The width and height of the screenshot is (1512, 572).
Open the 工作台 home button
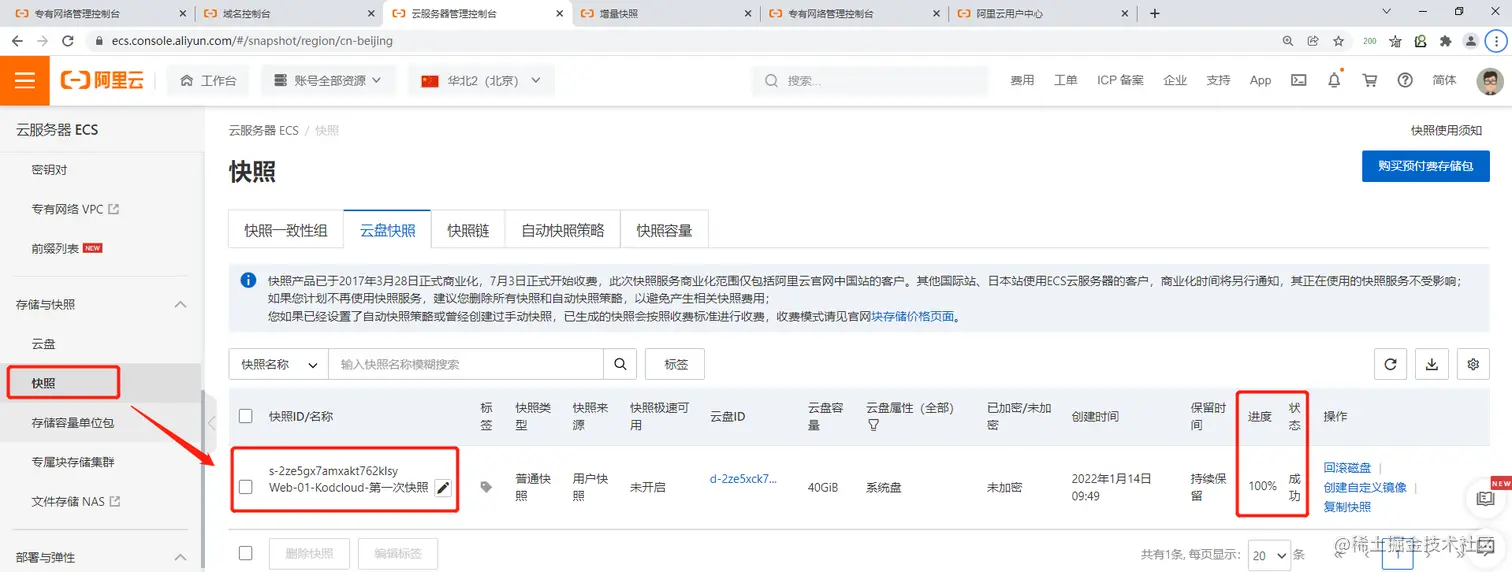tap(208, 81)
